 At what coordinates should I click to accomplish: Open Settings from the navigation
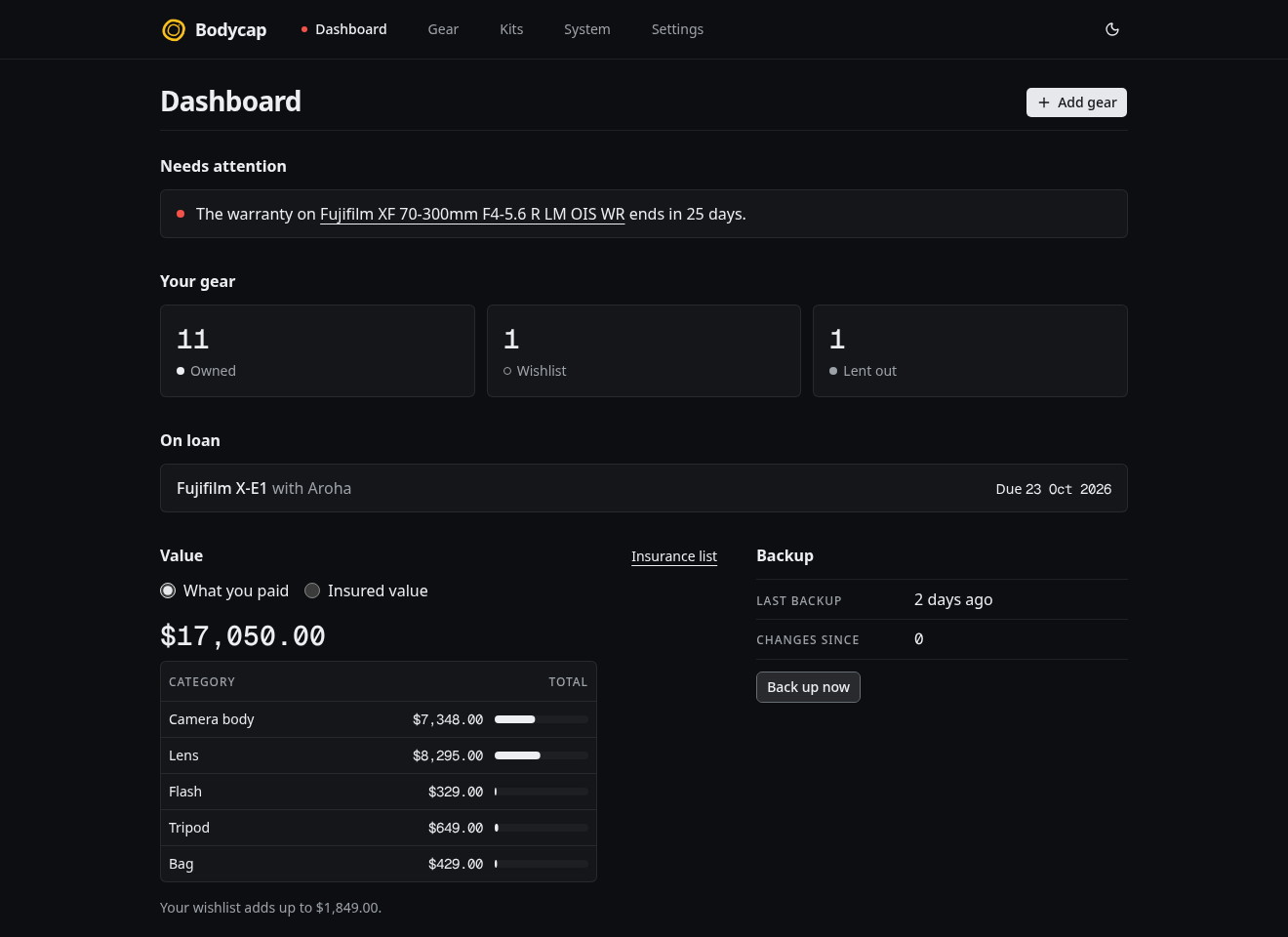click(677, 29)
